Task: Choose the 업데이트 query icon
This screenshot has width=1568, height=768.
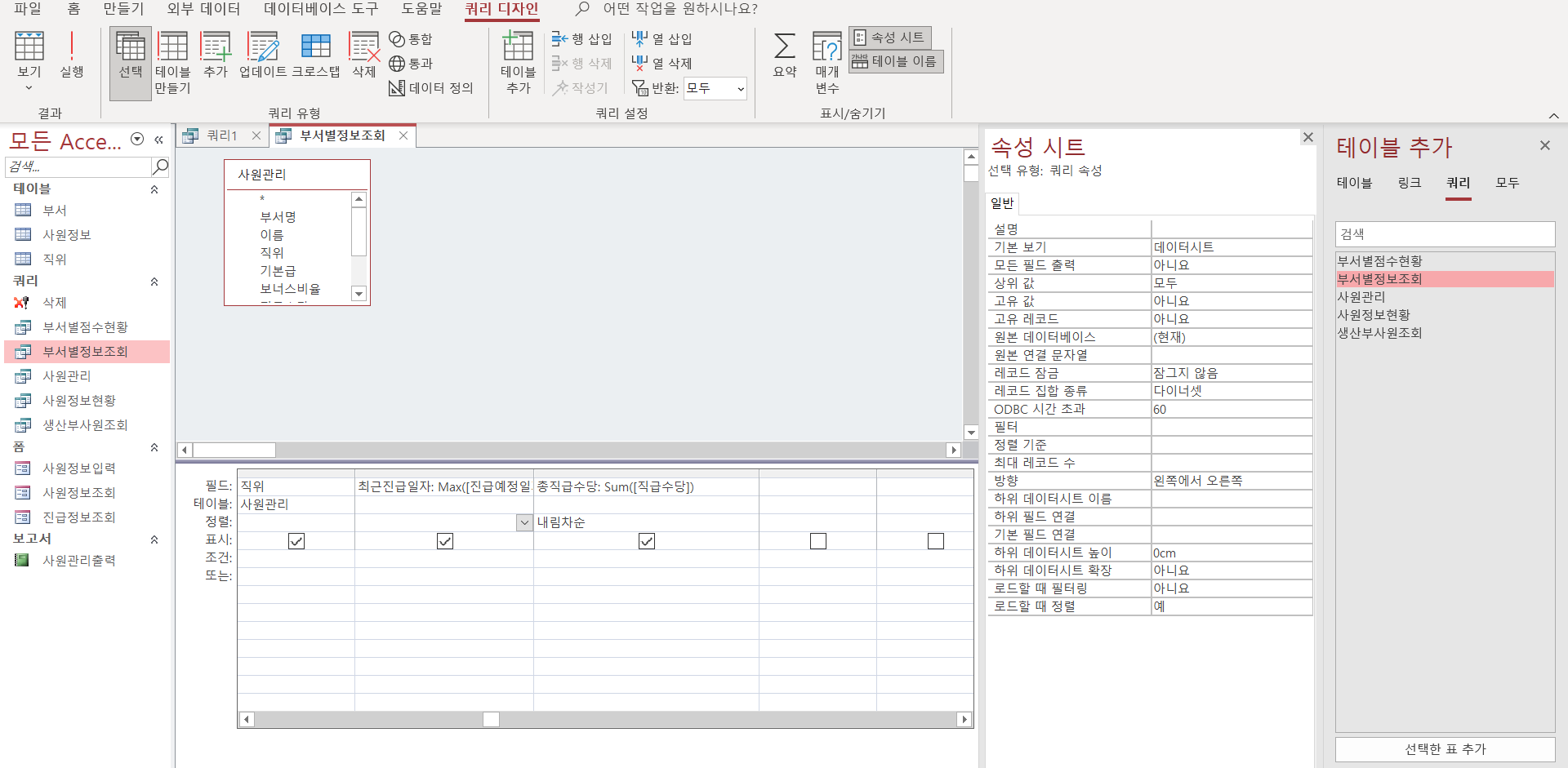Action: [x=263, y=54]
